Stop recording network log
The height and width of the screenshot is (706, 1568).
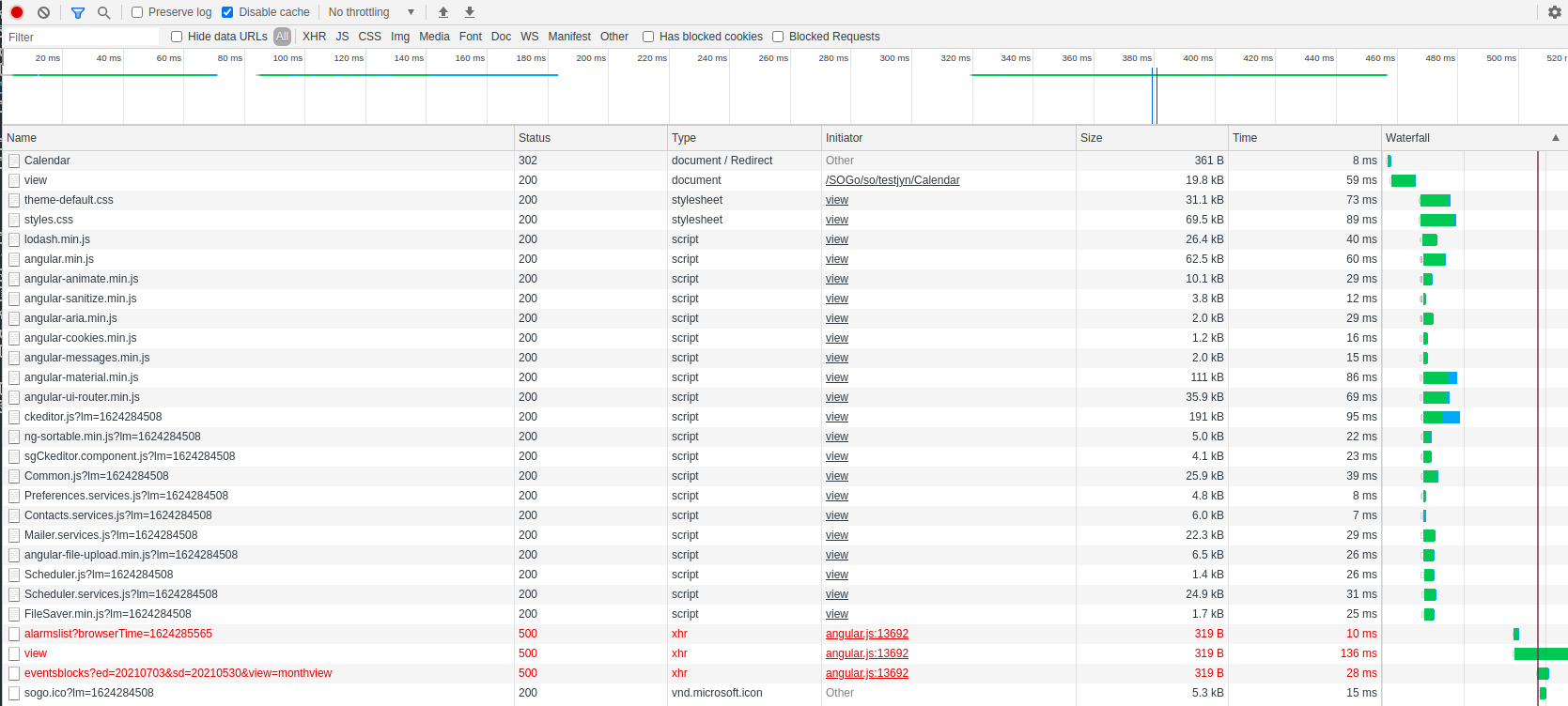tap(17, 12)
